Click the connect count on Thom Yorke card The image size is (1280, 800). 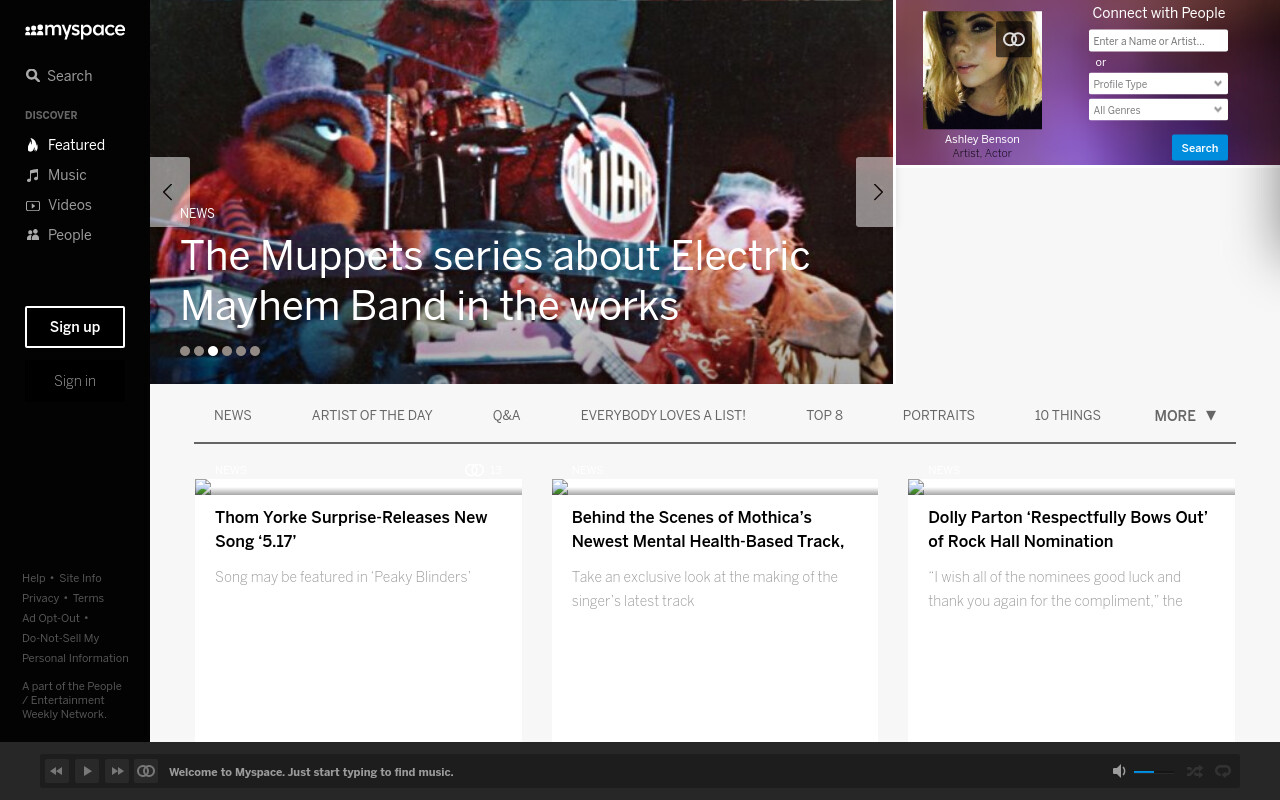485,470
